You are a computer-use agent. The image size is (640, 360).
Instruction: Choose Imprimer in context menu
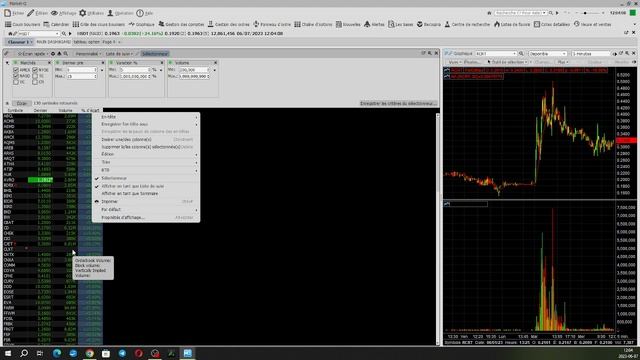(x=146, y=202)
